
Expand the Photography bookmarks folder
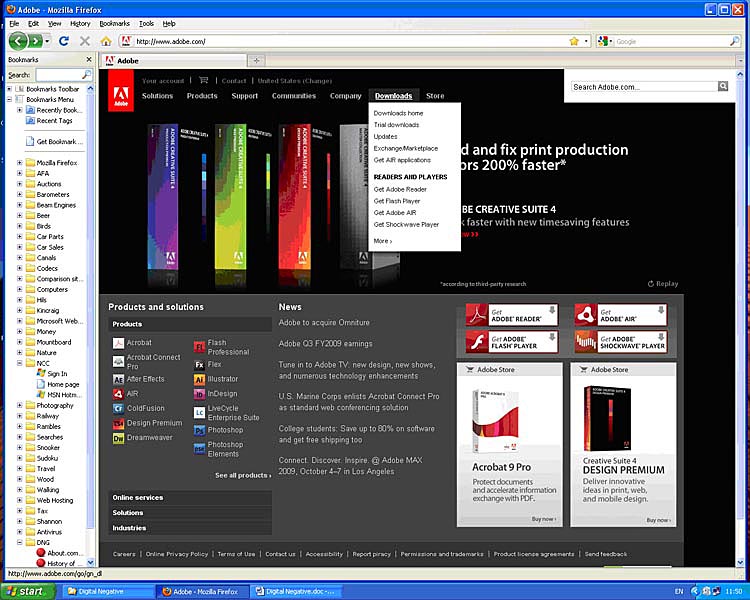pyautogui.click(x=19, y=405)
